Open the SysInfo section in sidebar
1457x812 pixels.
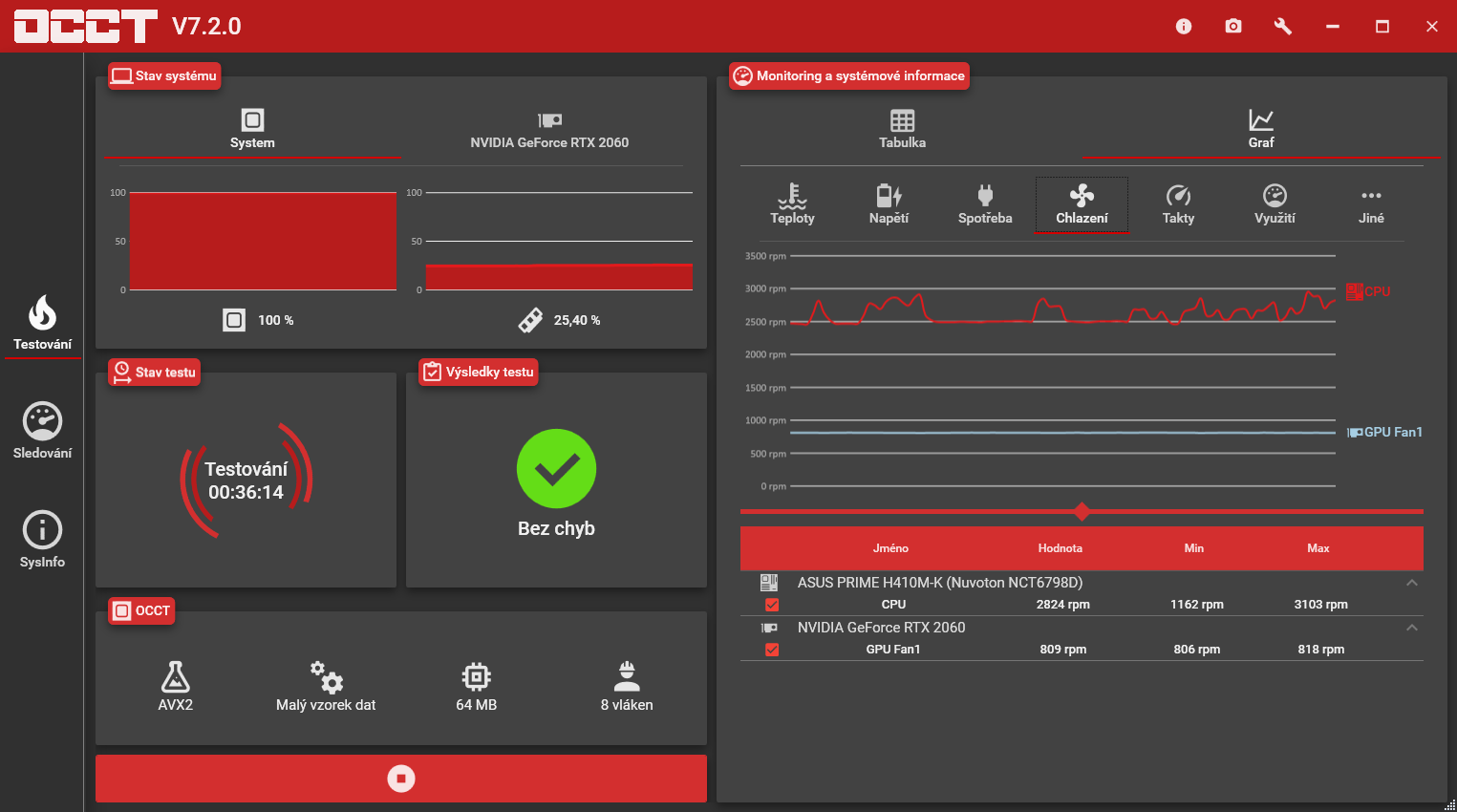click(42, 540)
